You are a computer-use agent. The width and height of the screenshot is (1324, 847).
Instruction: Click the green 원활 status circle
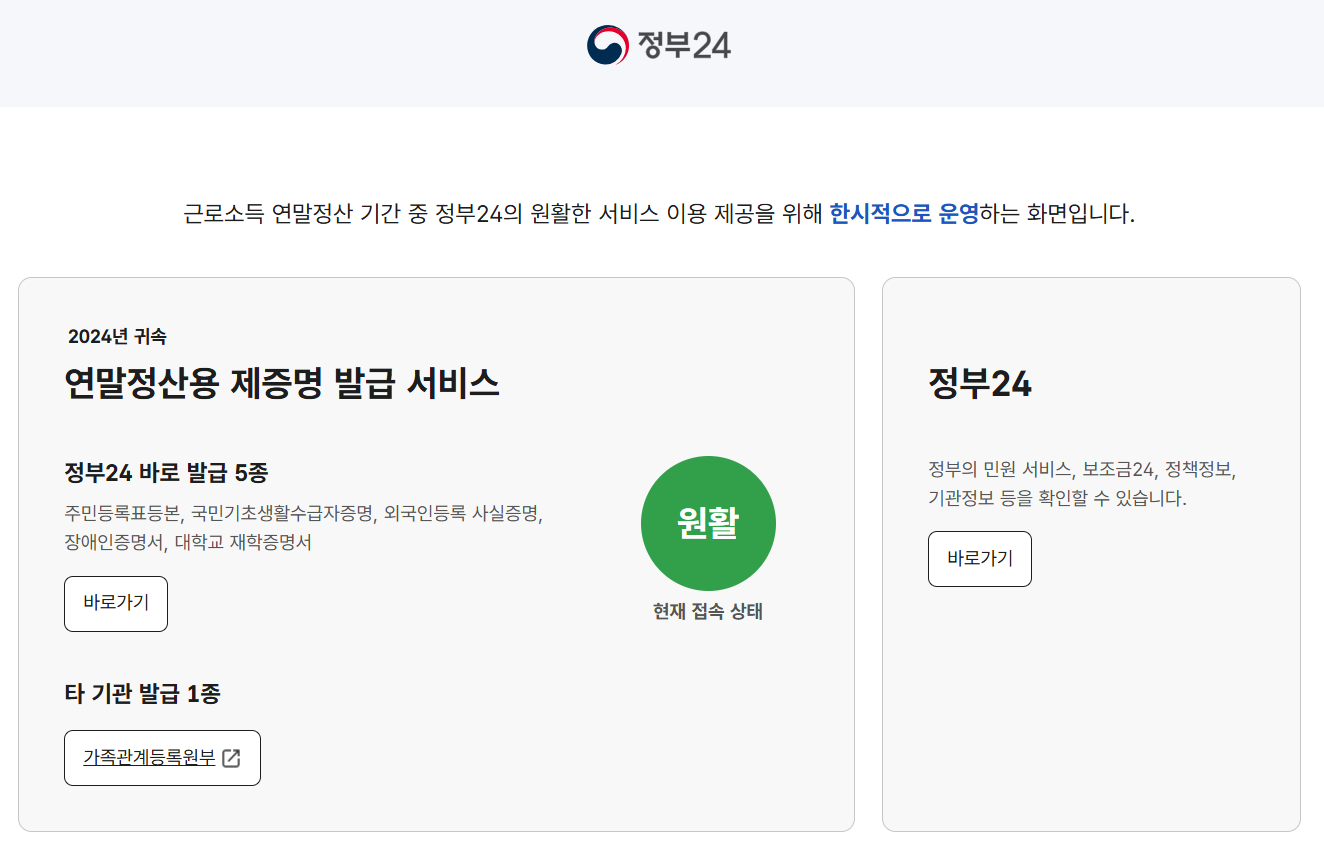[x=708, y=523]
